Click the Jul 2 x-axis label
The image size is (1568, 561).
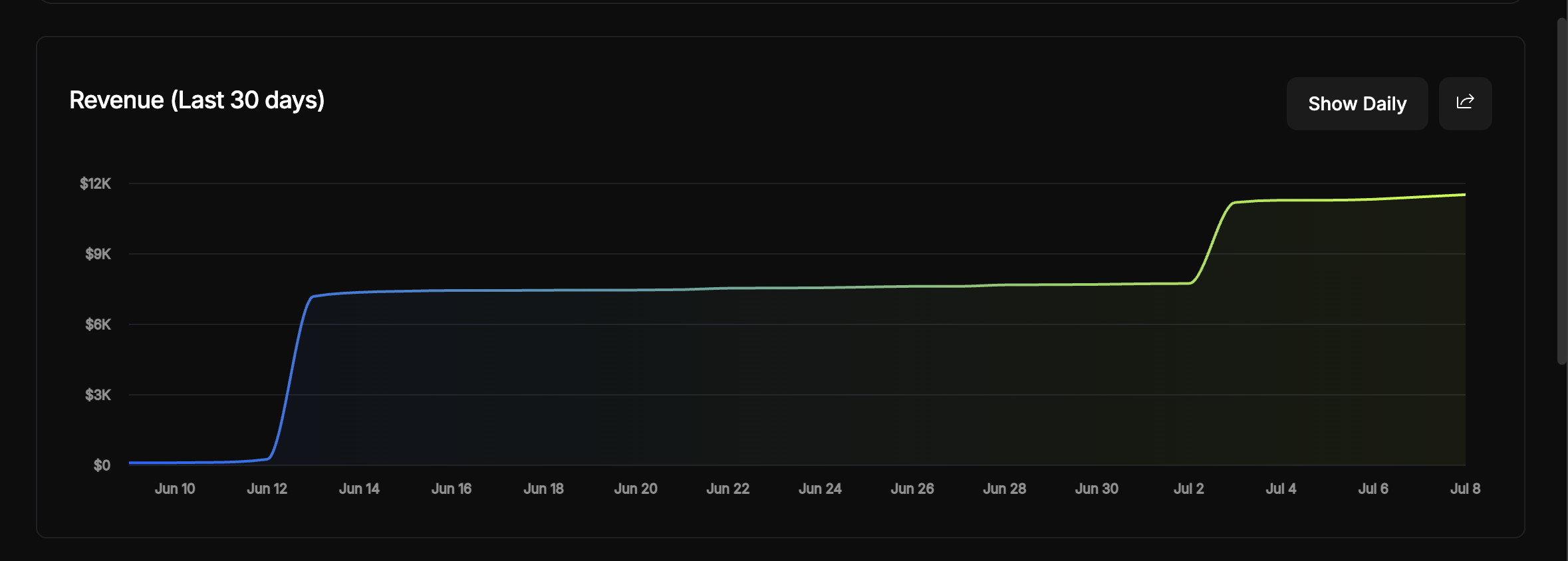tap(1189, 489)
